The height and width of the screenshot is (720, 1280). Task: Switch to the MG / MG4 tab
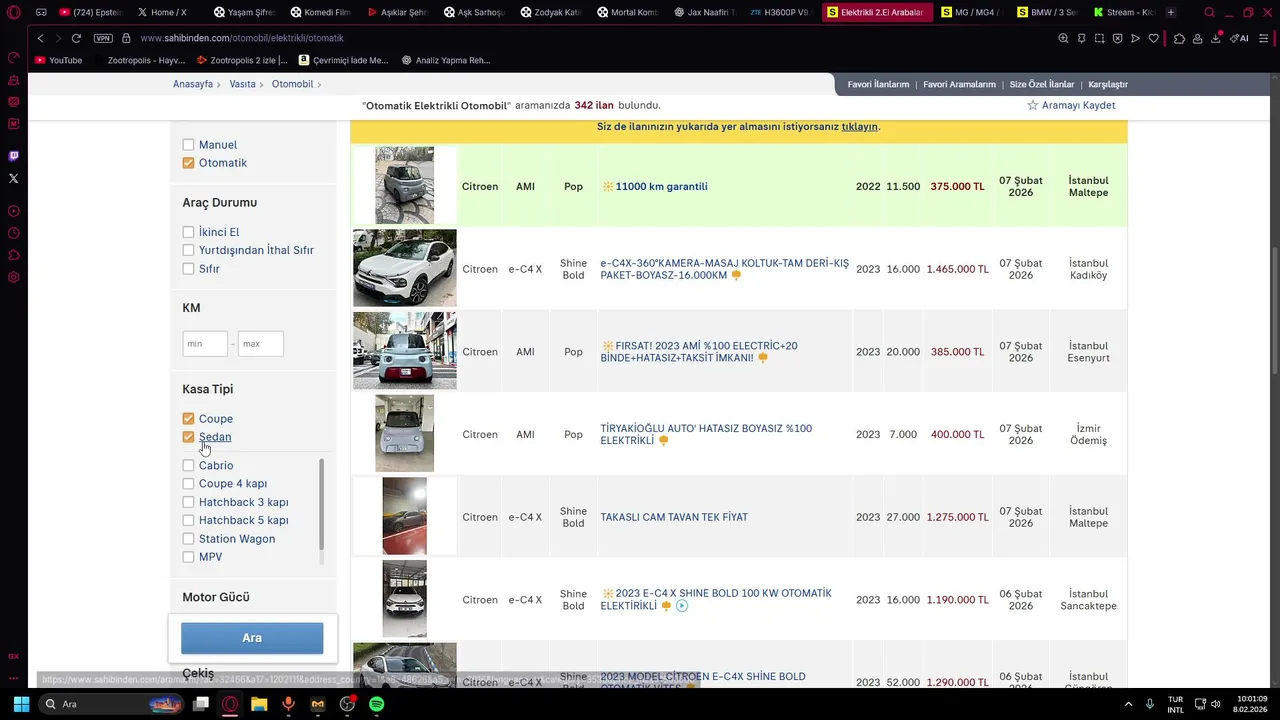pyautogui.click(x=970, y=12)
